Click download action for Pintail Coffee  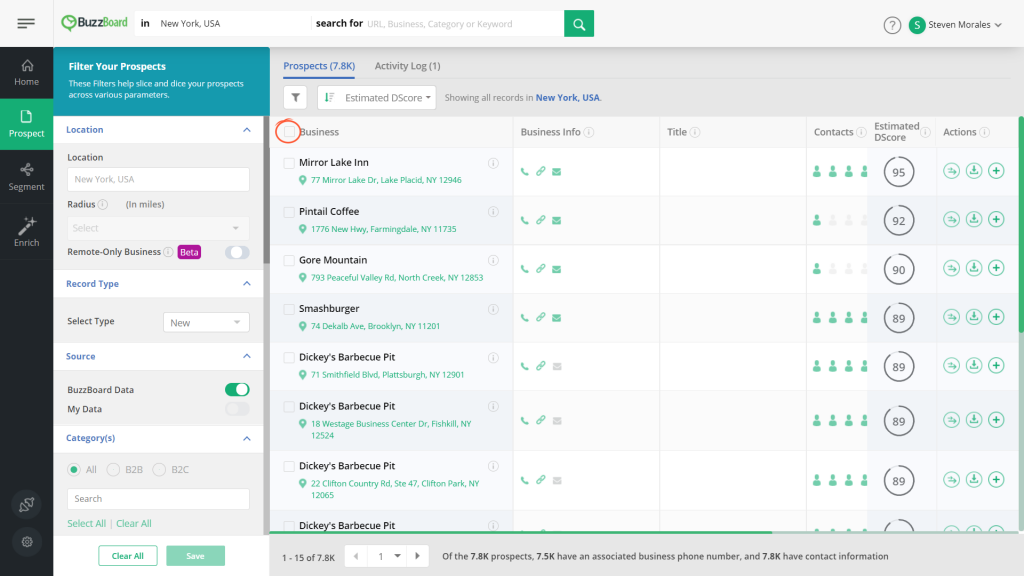(974, 219)
